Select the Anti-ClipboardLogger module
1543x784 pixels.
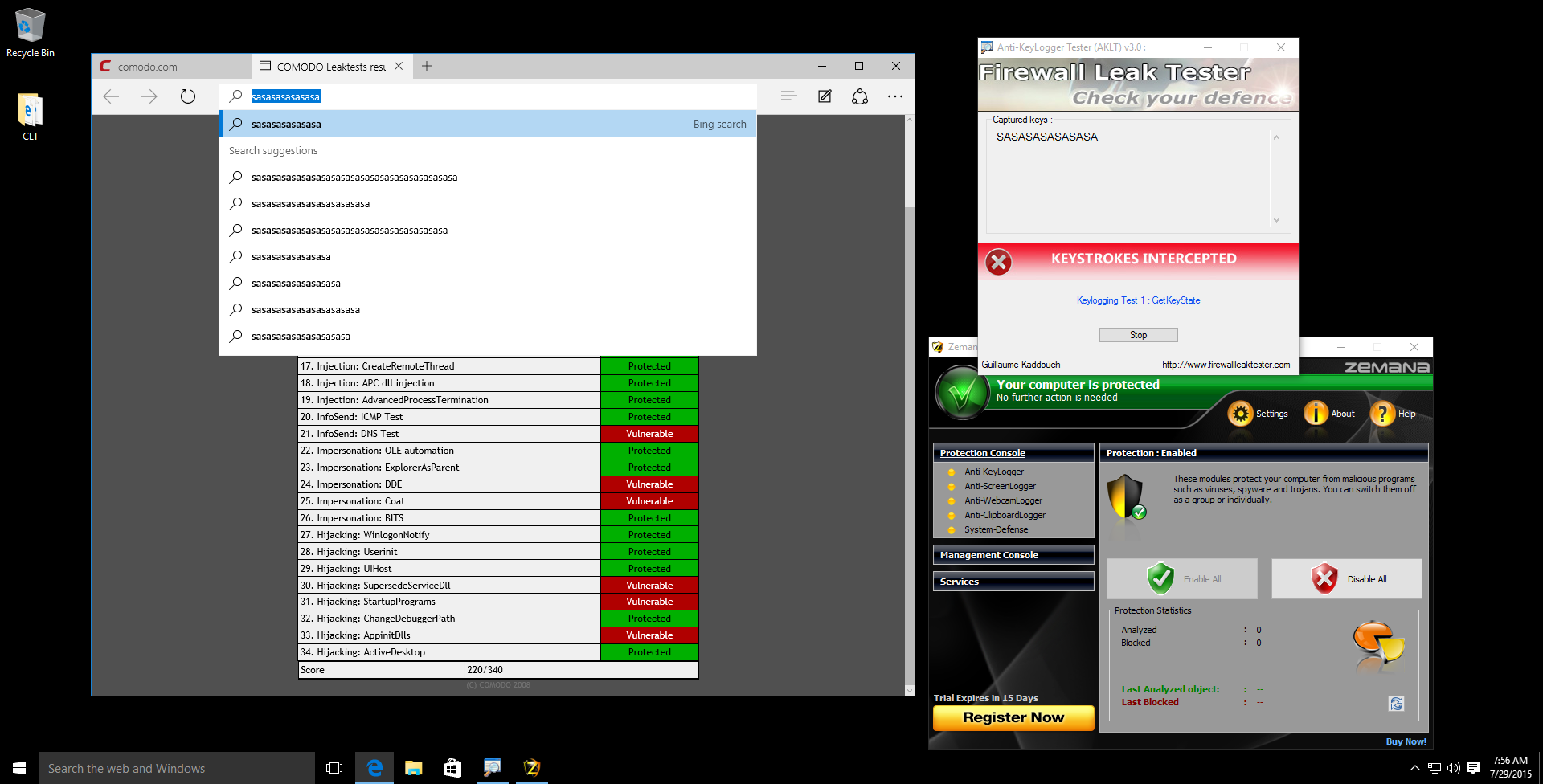[1005, 515]
